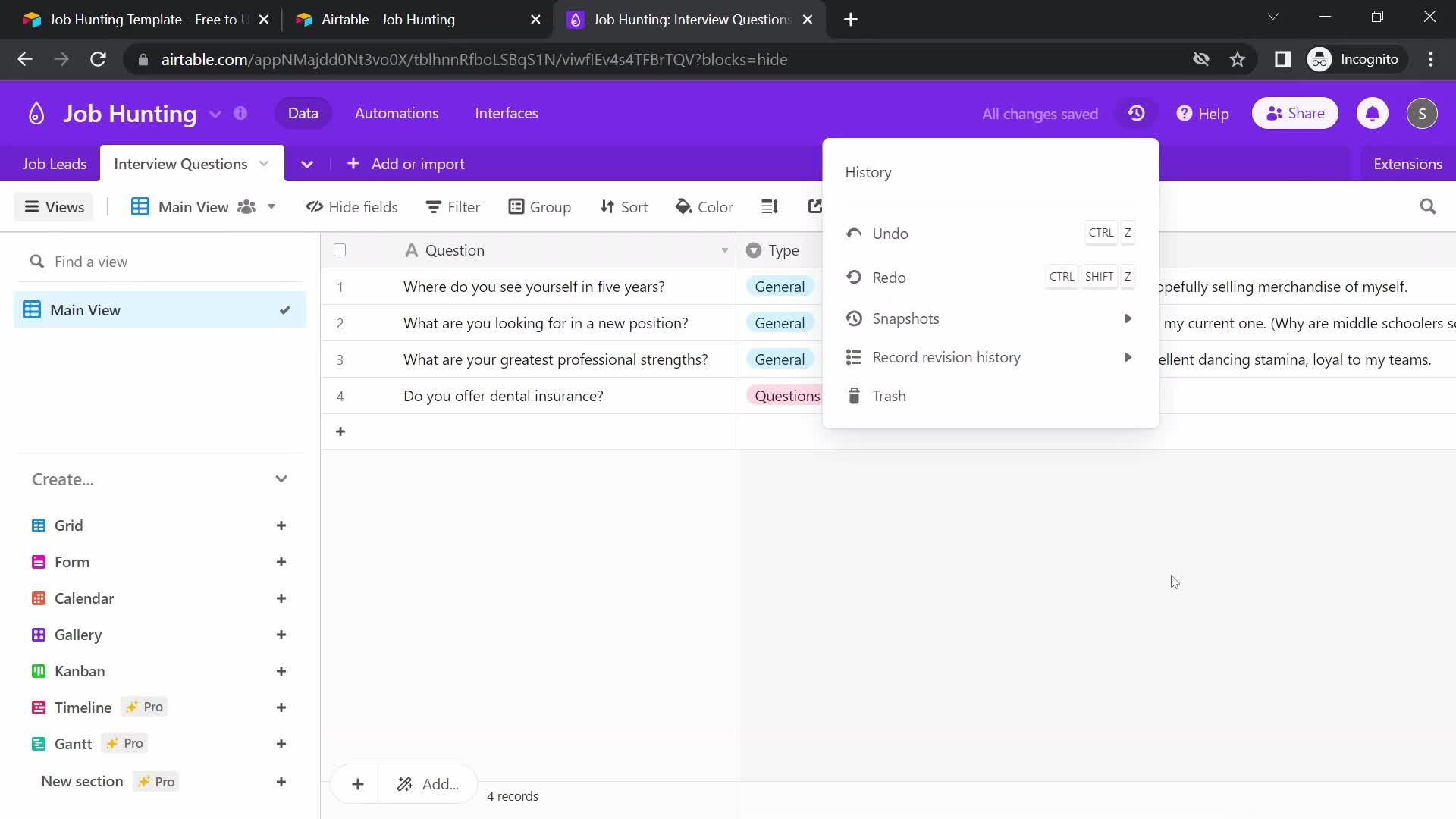Open the Trash in history panel
This screenshot has width=1456, height=819.
click(890, 395)
